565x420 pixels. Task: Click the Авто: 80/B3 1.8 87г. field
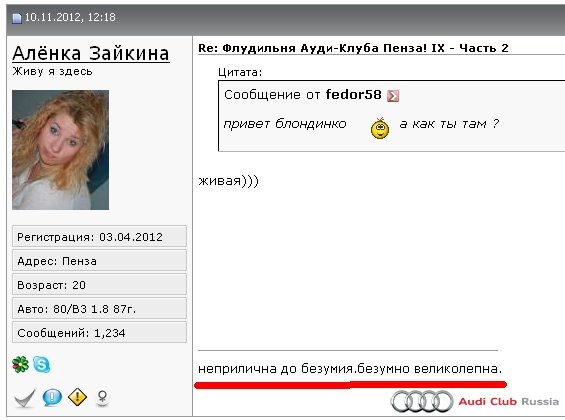[x=99, y=308]
